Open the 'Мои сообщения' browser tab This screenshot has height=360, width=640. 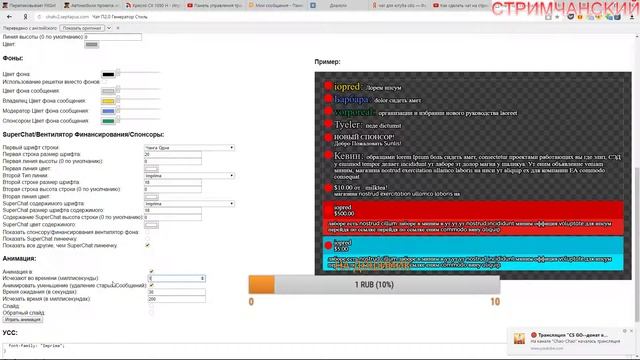(275, 5)
